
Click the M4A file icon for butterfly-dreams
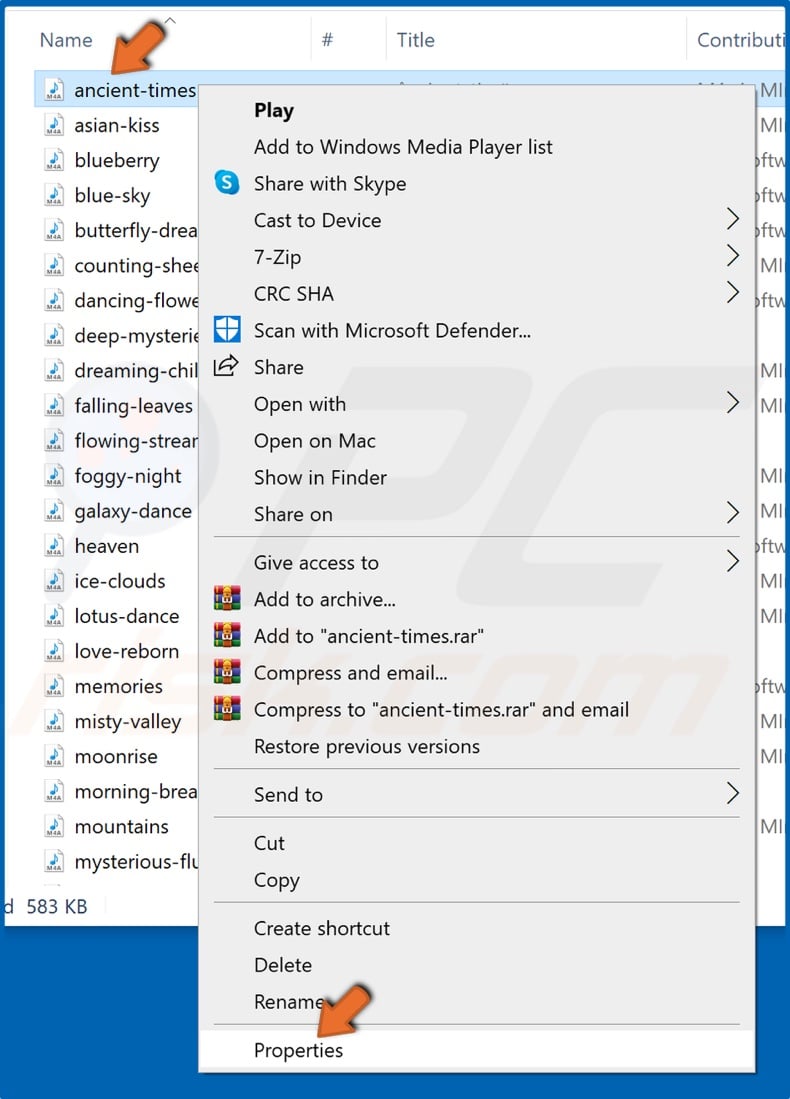coord(54,230)
